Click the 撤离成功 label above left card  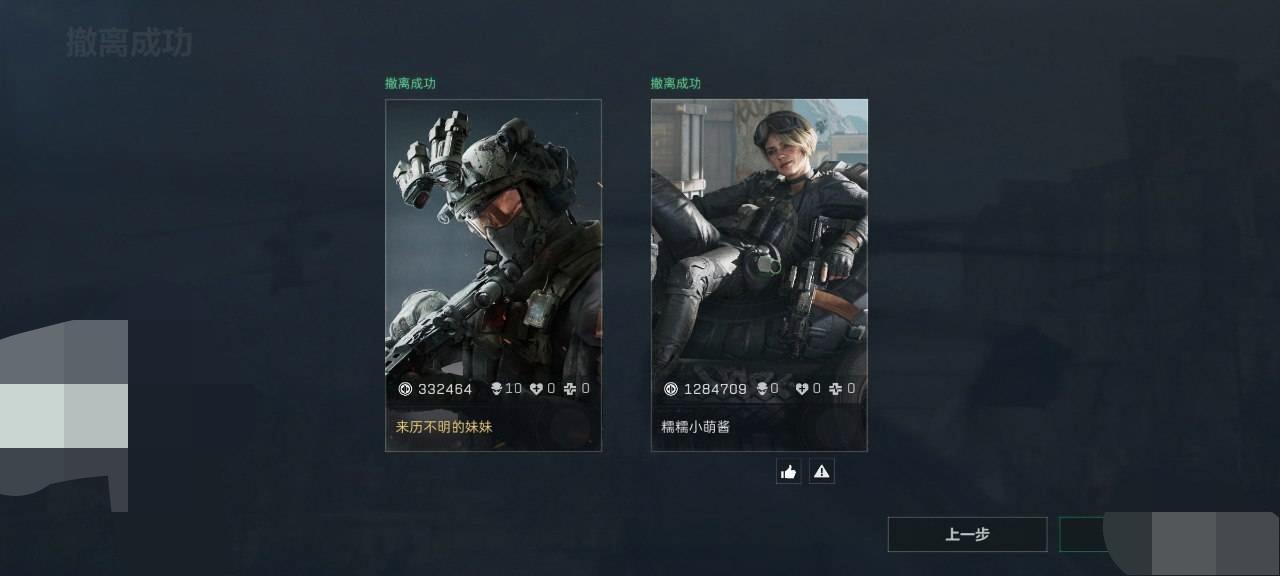410,84
